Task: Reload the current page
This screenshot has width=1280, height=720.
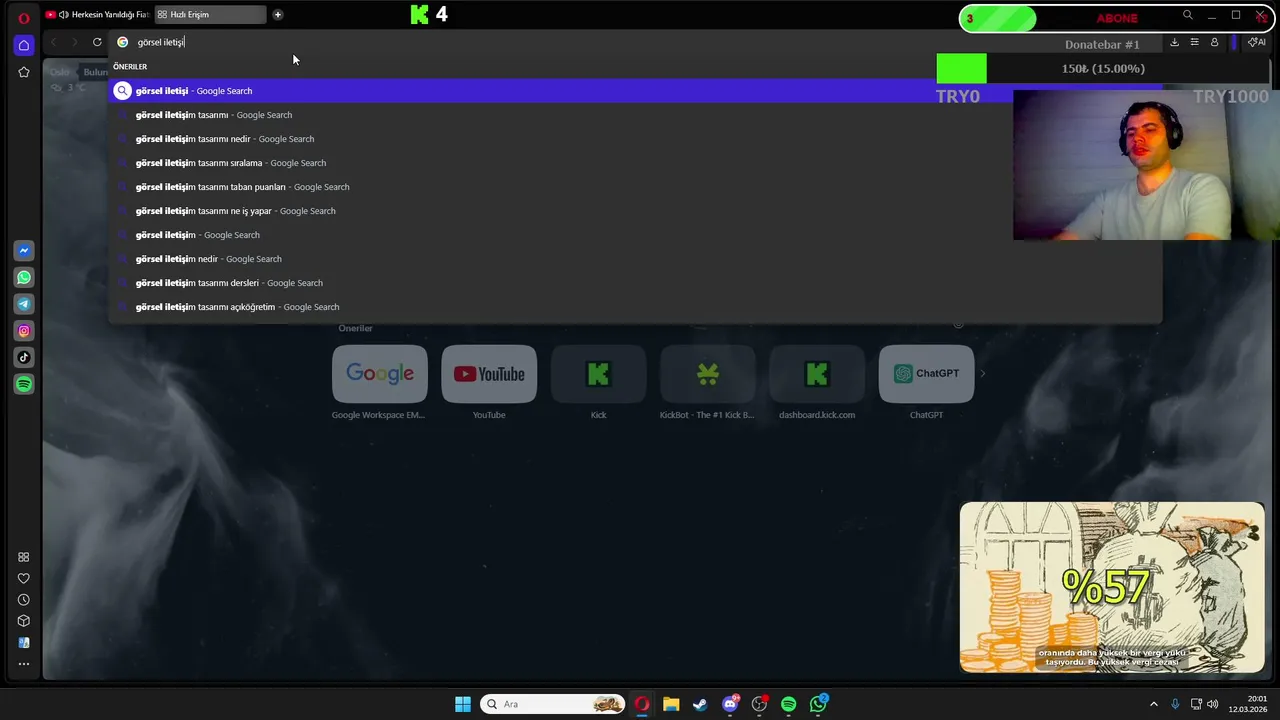Action: coord(97,42)
